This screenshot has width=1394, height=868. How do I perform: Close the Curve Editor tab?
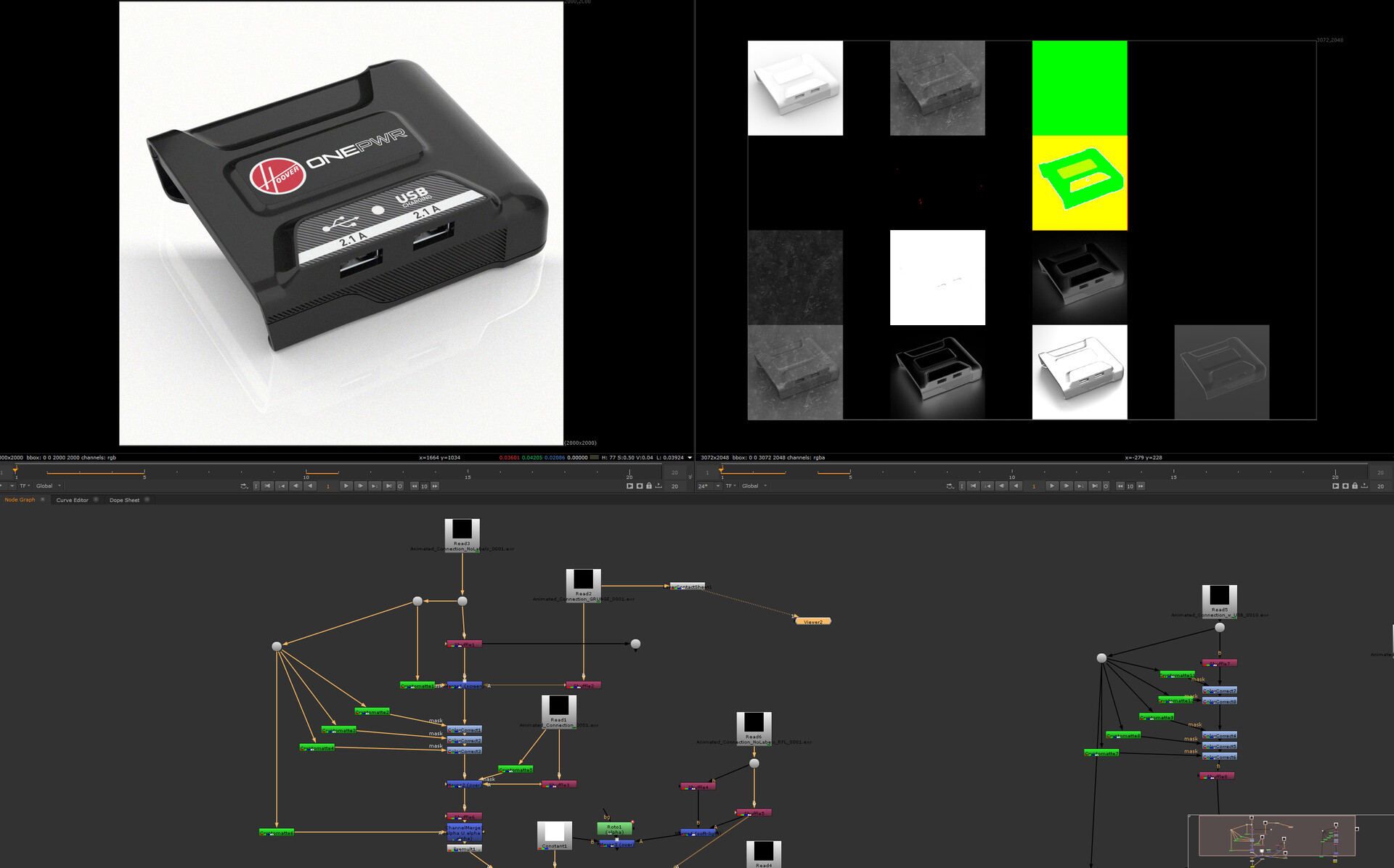[x=96, y=499]
